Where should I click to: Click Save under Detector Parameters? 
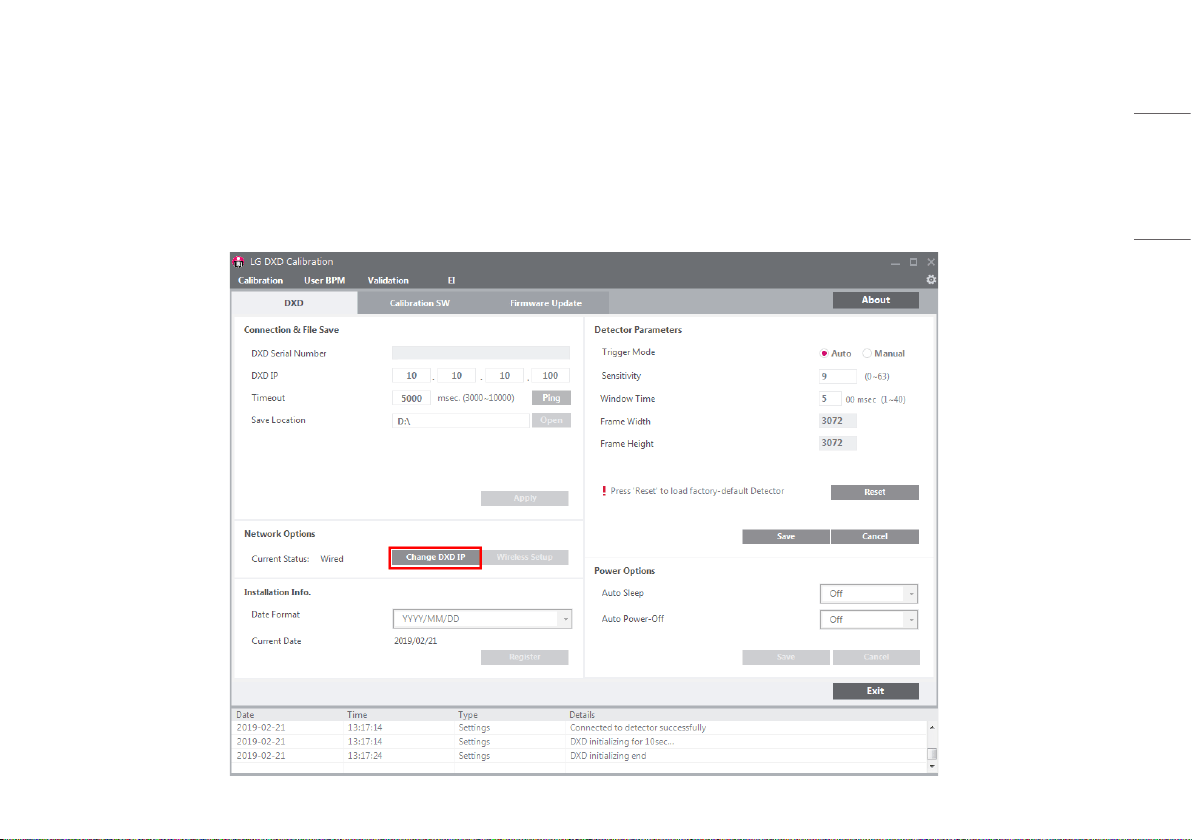coord(786,537)
